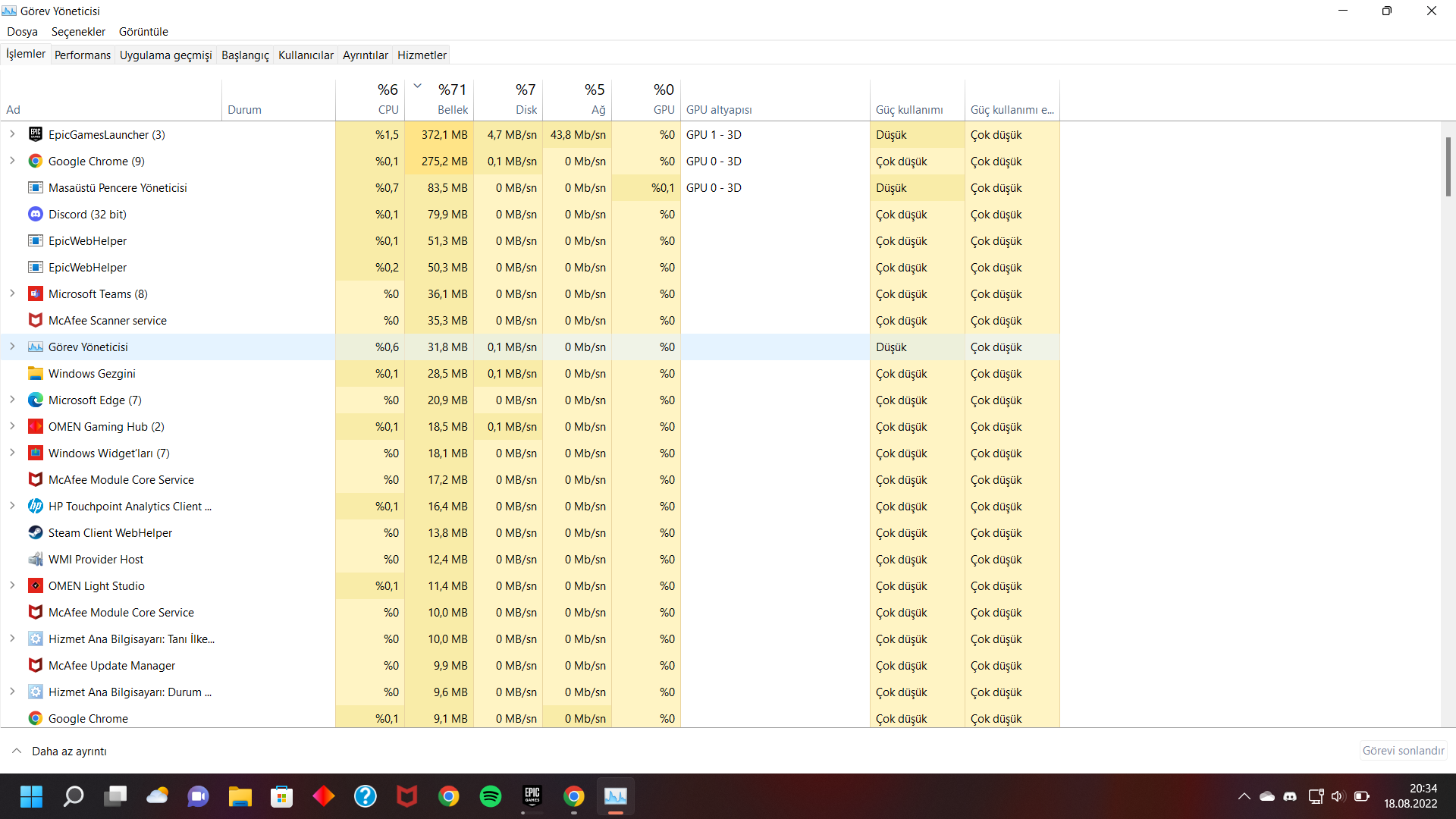Click the OMEN Light Studio icon
The width and height of the screenshot is (1456, 819).
pyautogui.click(x=35, y=585)
